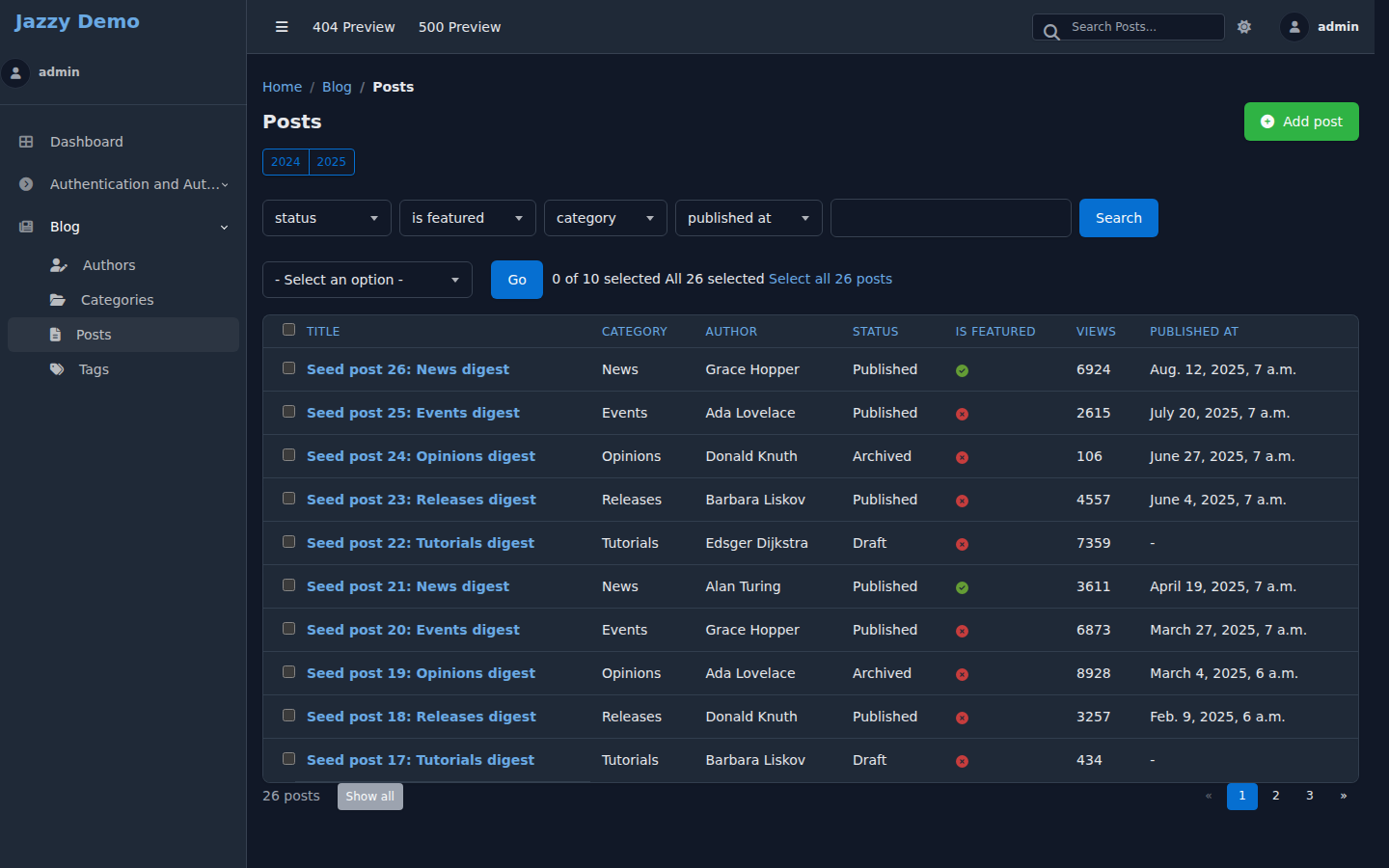Viewport: 1389px width, 868px height.
Task: Open the is featured filter dropdown
Action: tap(468, 218)
